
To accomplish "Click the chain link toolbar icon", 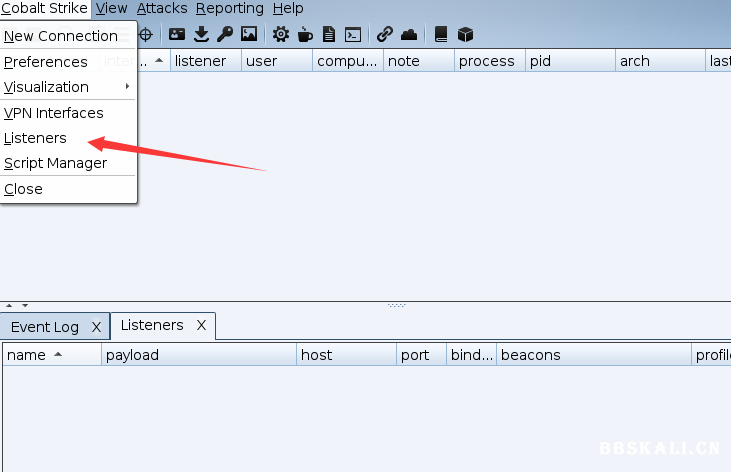I will (385, 34).
